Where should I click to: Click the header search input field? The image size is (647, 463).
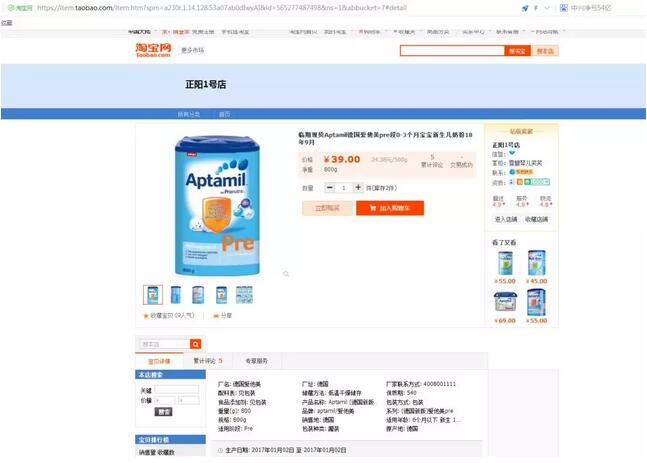pos(452,51)
